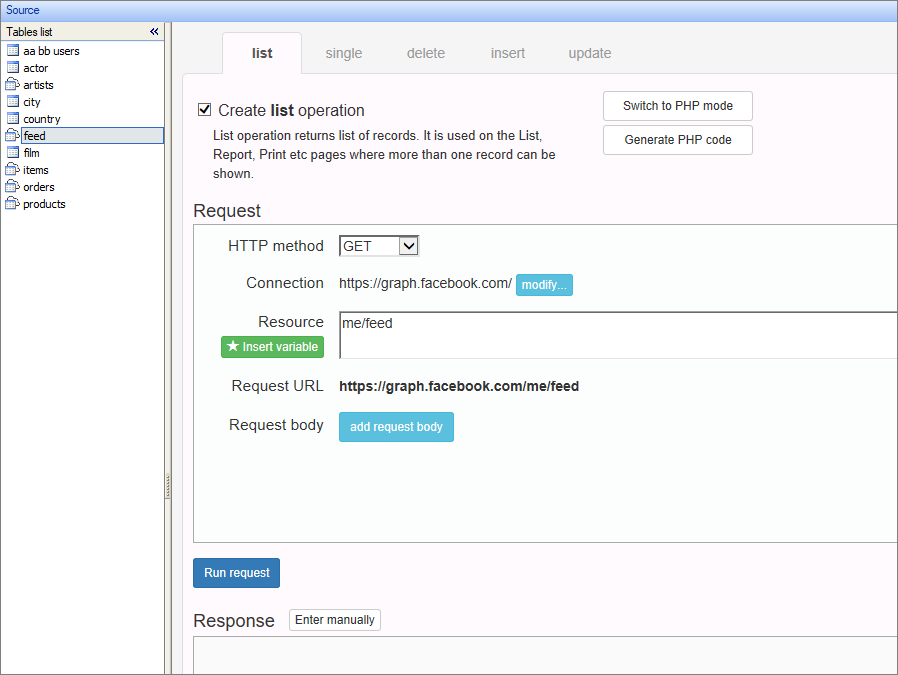Click the country table icon
This screenshot has height=675, width=898.
[x=13, y=119]
